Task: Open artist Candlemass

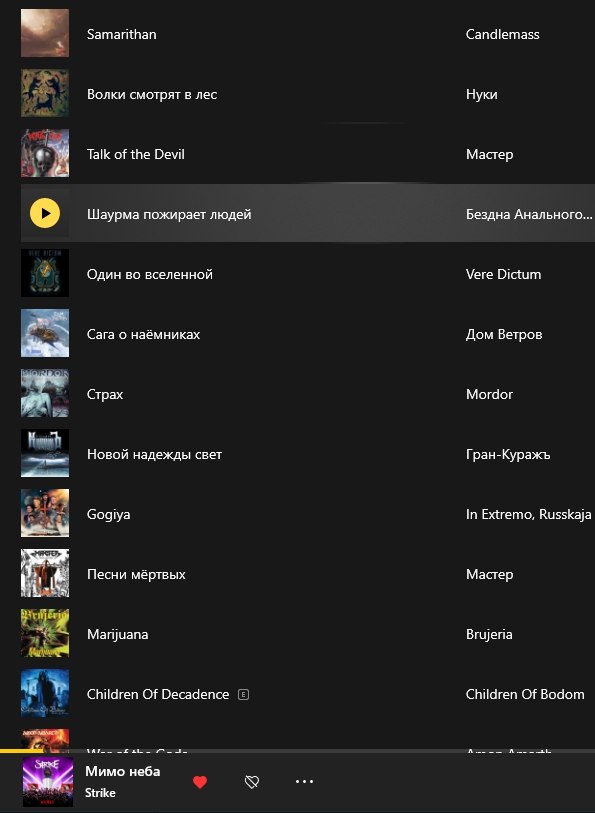Action: (x=503, y=34)
